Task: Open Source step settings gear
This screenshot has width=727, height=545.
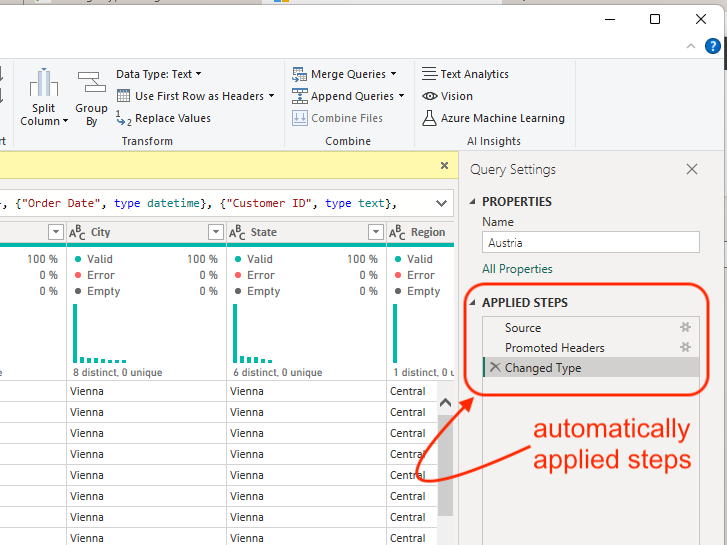Action: [x=686, y=327]
